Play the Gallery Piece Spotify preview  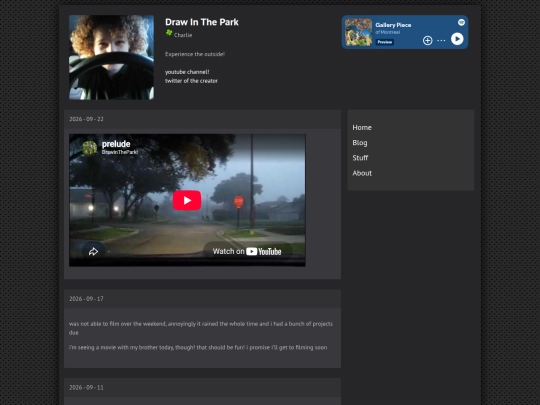coord(457,39)
